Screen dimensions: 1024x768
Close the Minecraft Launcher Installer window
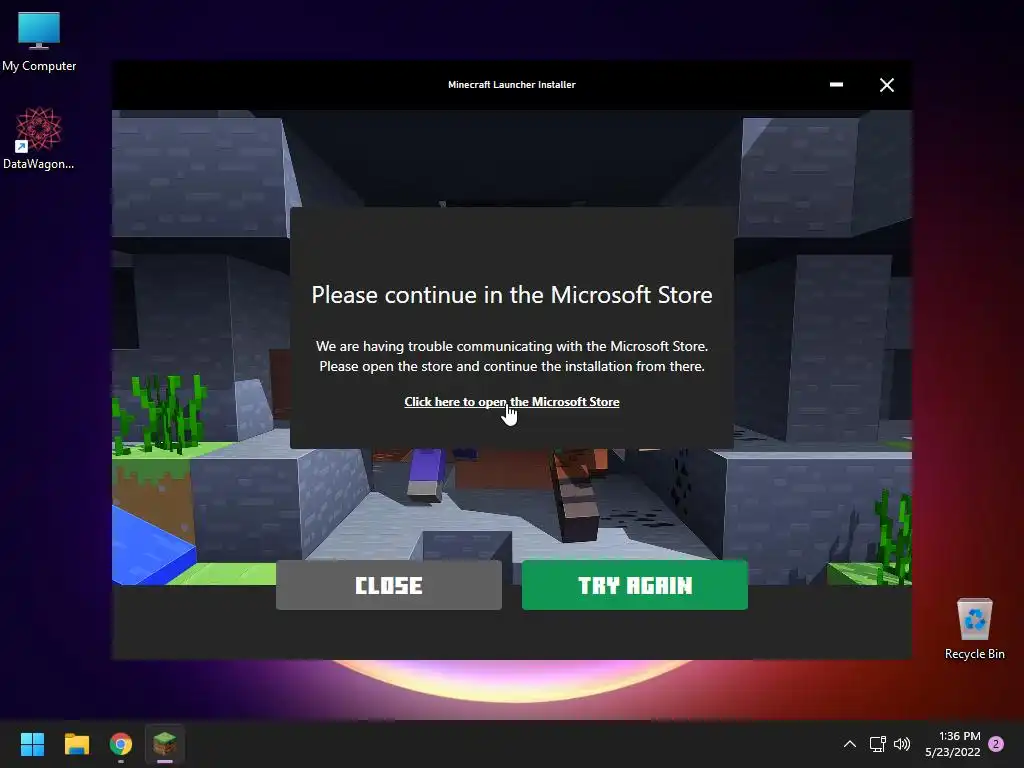pos(886,85)
